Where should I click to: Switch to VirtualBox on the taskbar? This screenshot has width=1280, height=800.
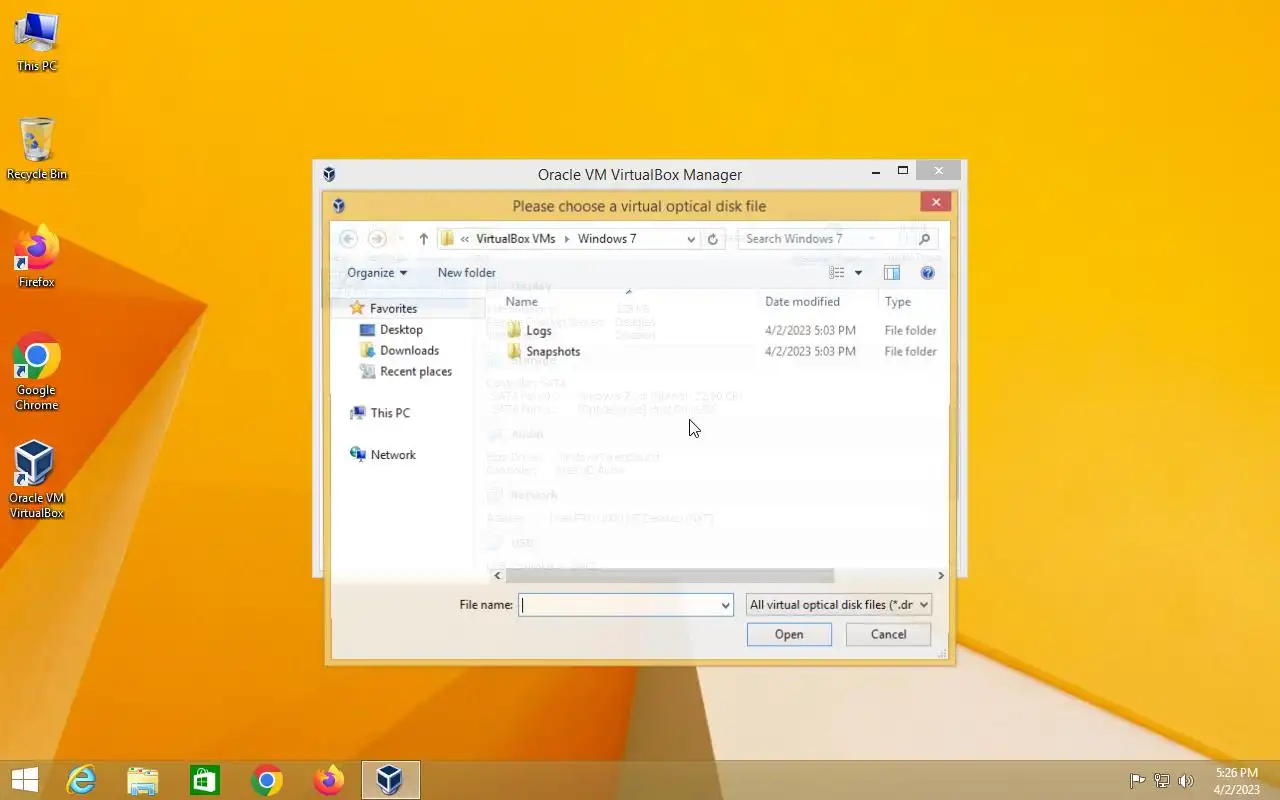pos(390,780)
